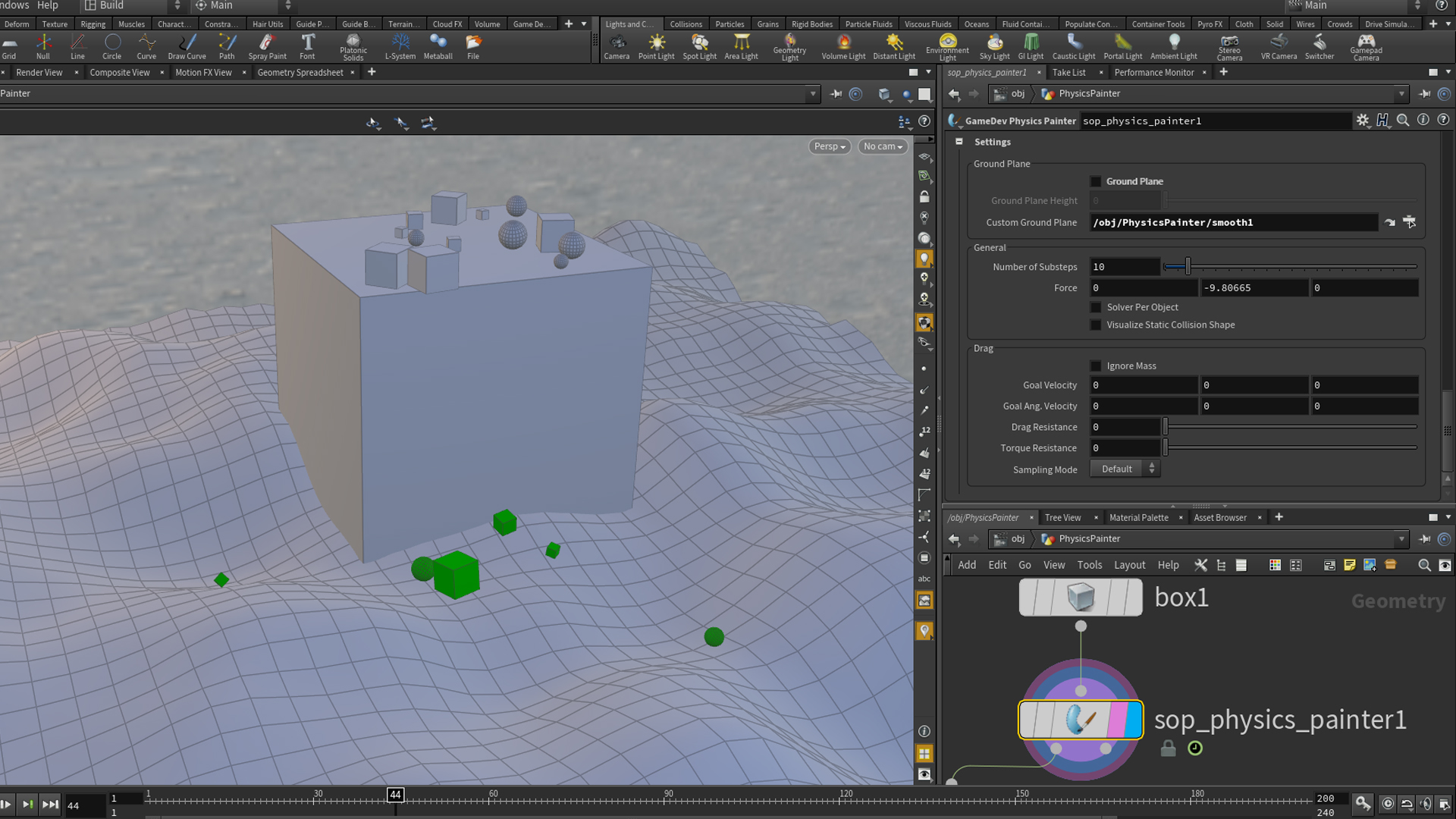Switch to the Geometry Spreadsheet tab
Image resolution: width=1456 pixels, height=819 pixels.
[300, 73]
